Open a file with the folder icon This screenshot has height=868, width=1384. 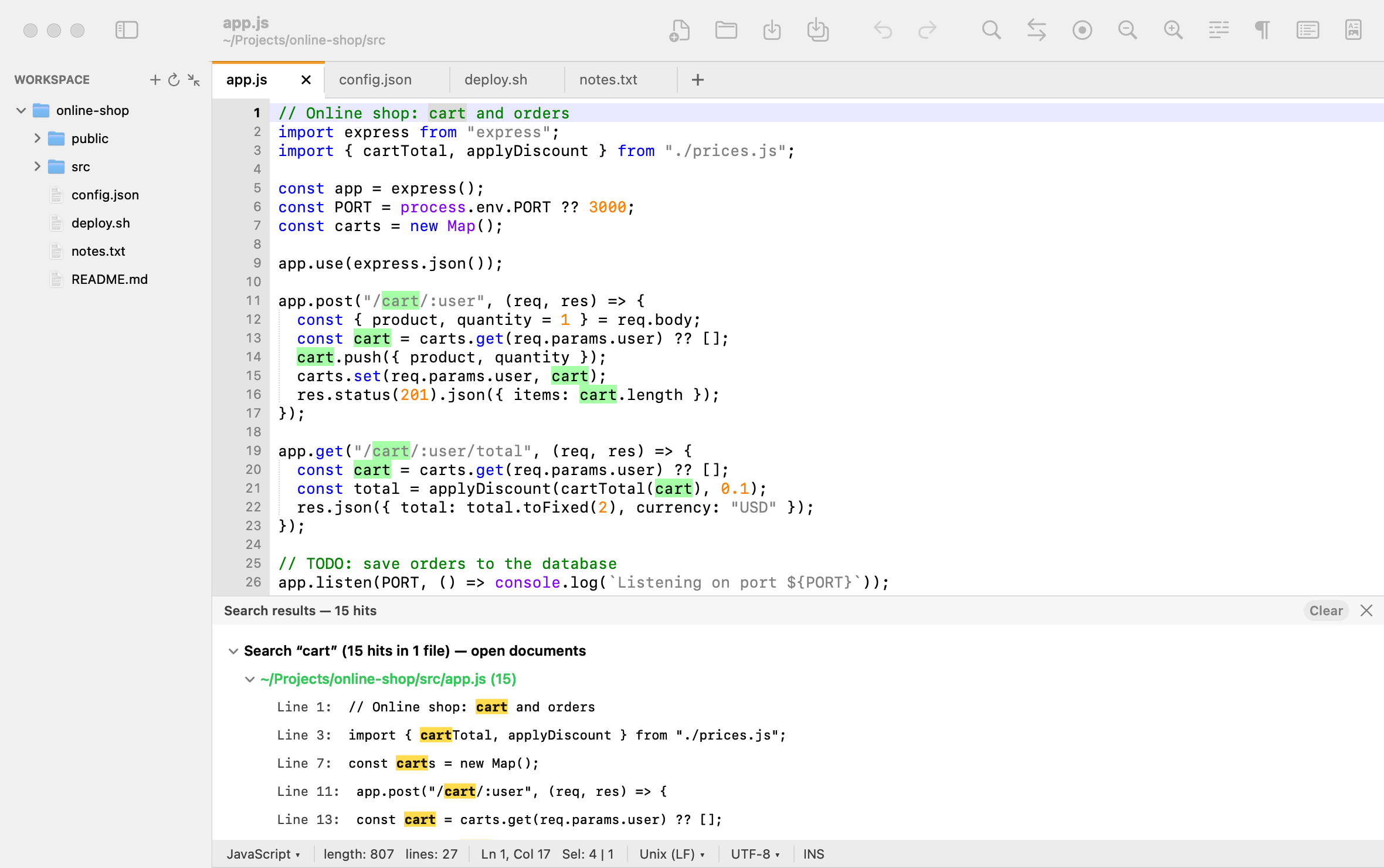tap(726, 30)
